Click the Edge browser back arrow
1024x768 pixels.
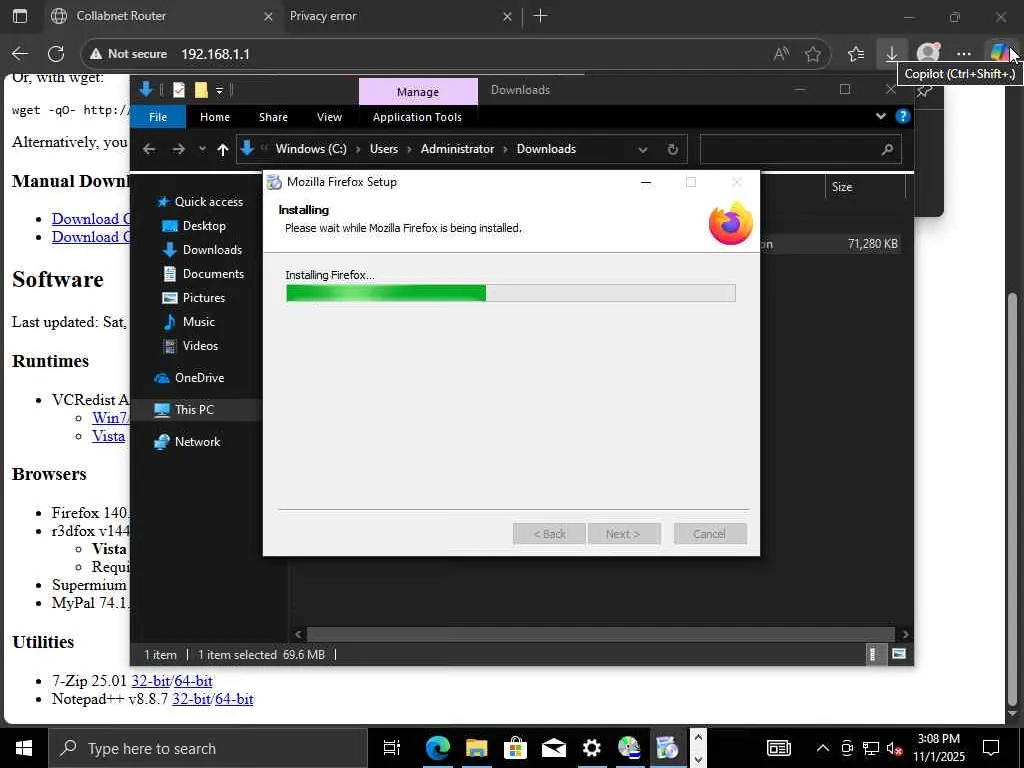pyautogui.click(x=20, y=54)
